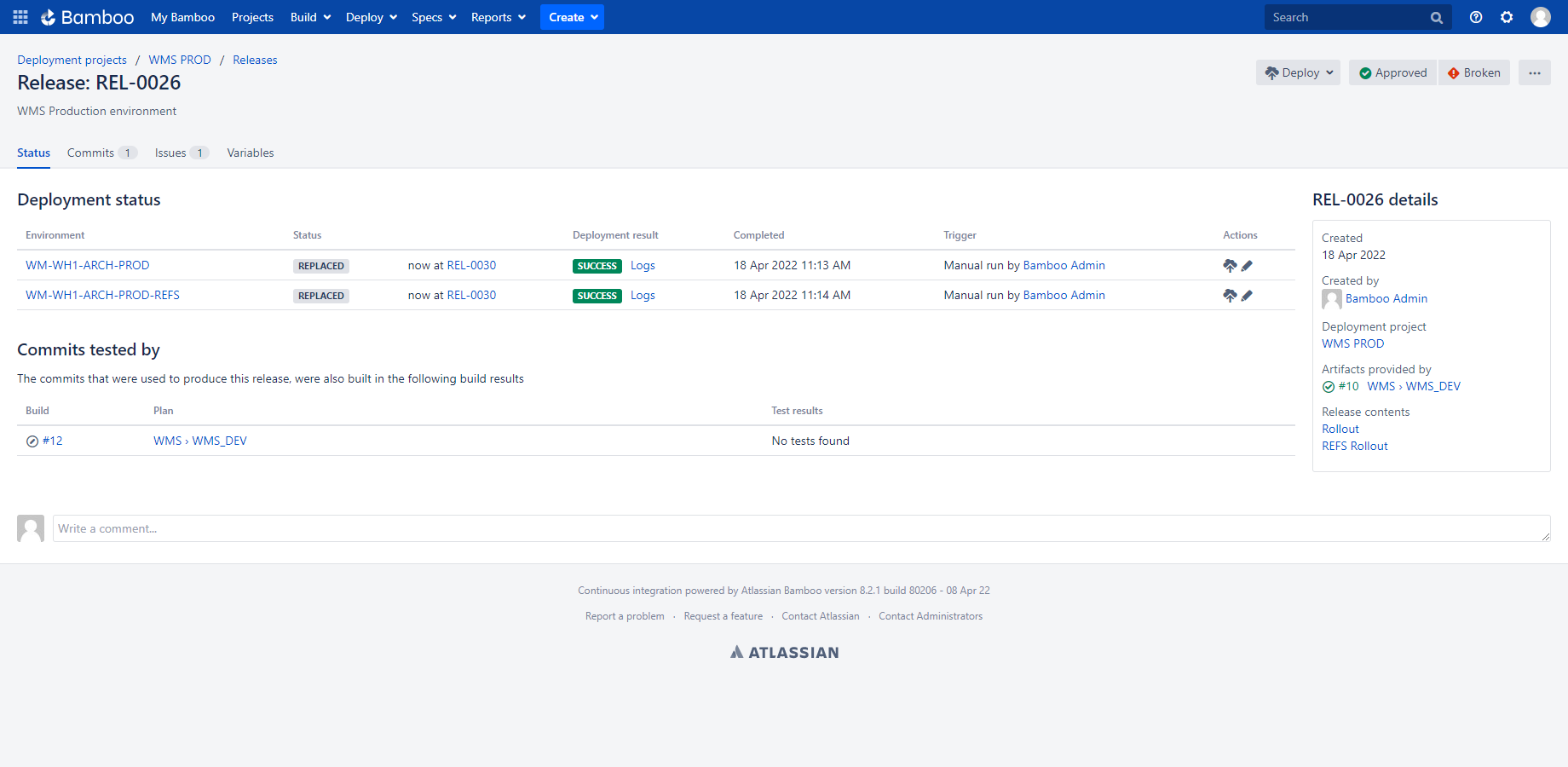Open the help question mark icon
This screenshot has width=1568, height=767.
pos(1476,17)
